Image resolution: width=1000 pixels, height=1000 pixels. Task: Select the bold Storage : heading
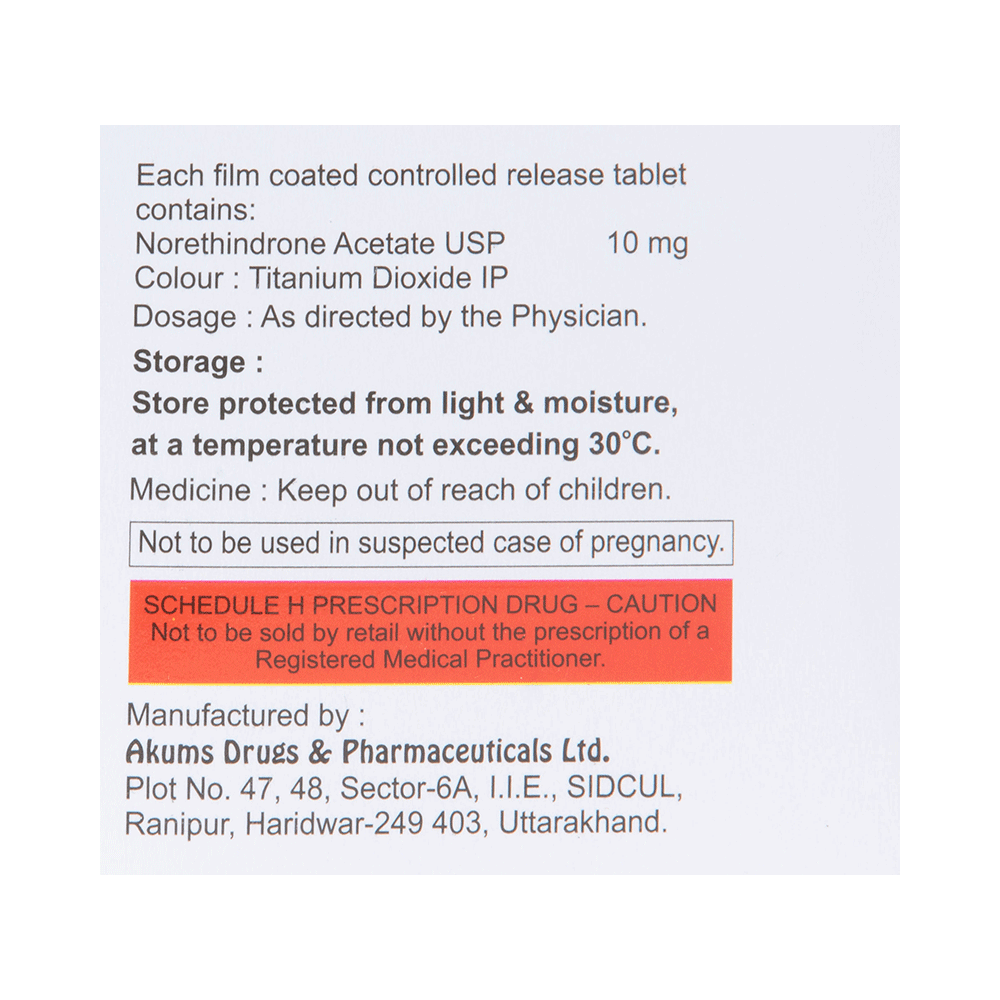(x=198, y=362)
